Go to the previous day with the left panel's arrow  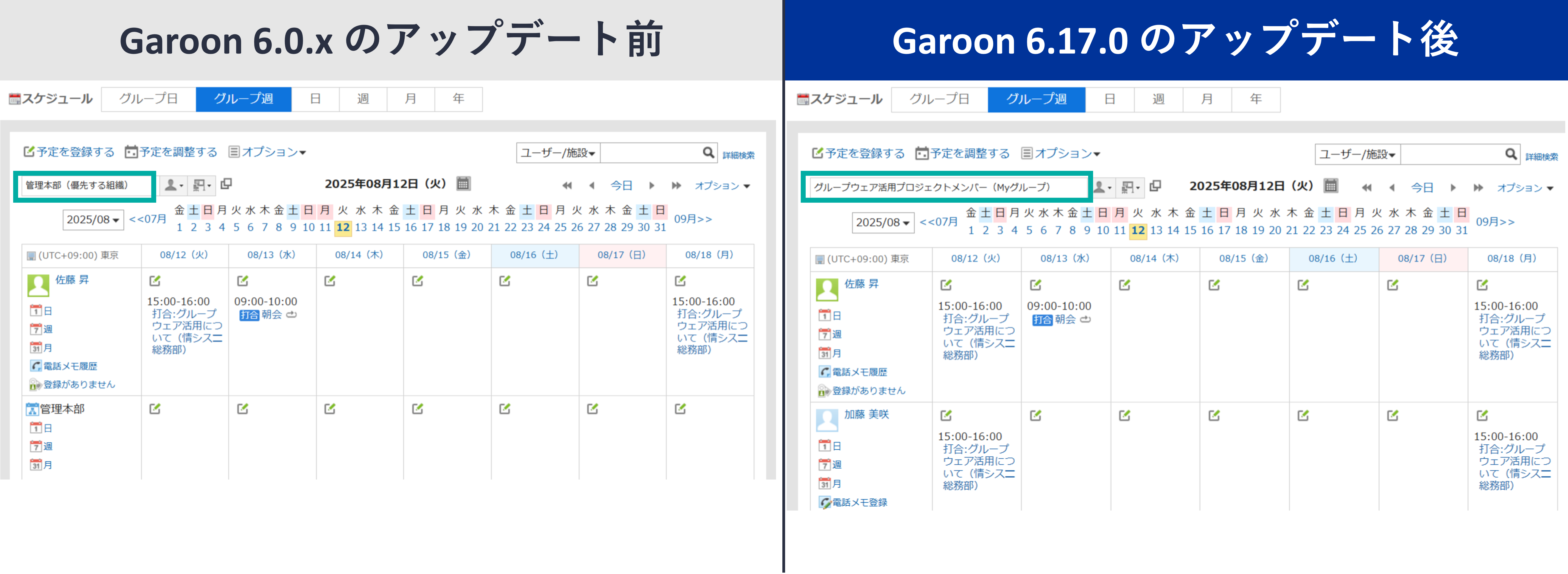[592, 185]
